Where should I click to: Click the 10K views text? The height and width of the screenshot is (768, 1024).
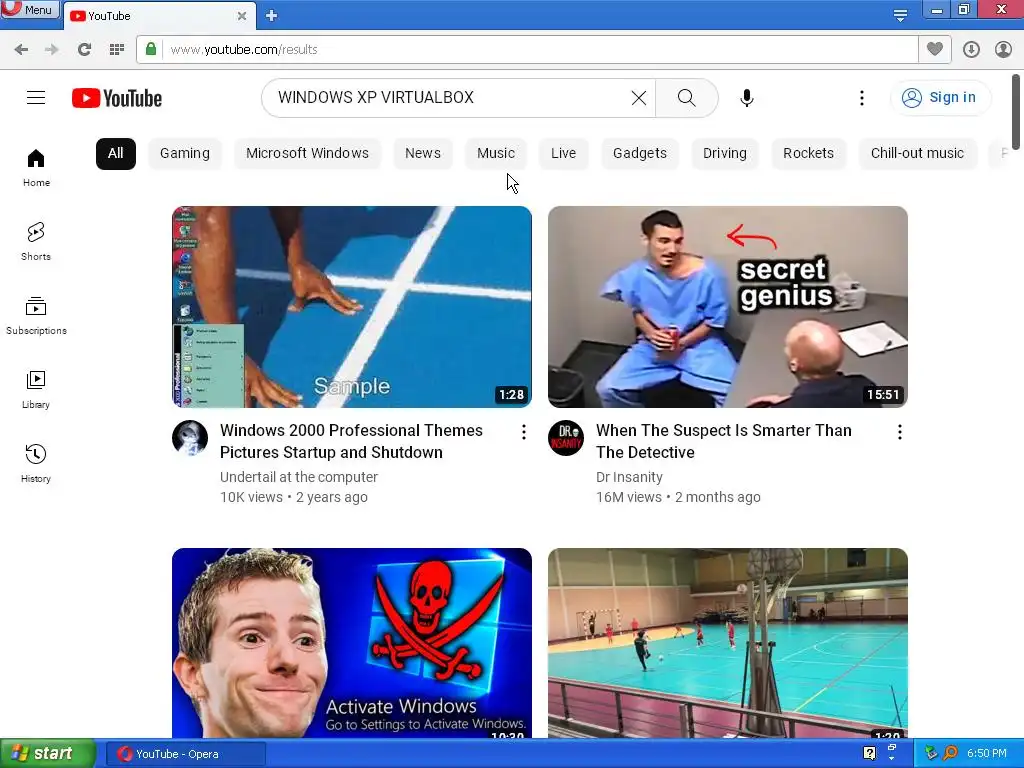pyautogui.click(x=251, y=498)
